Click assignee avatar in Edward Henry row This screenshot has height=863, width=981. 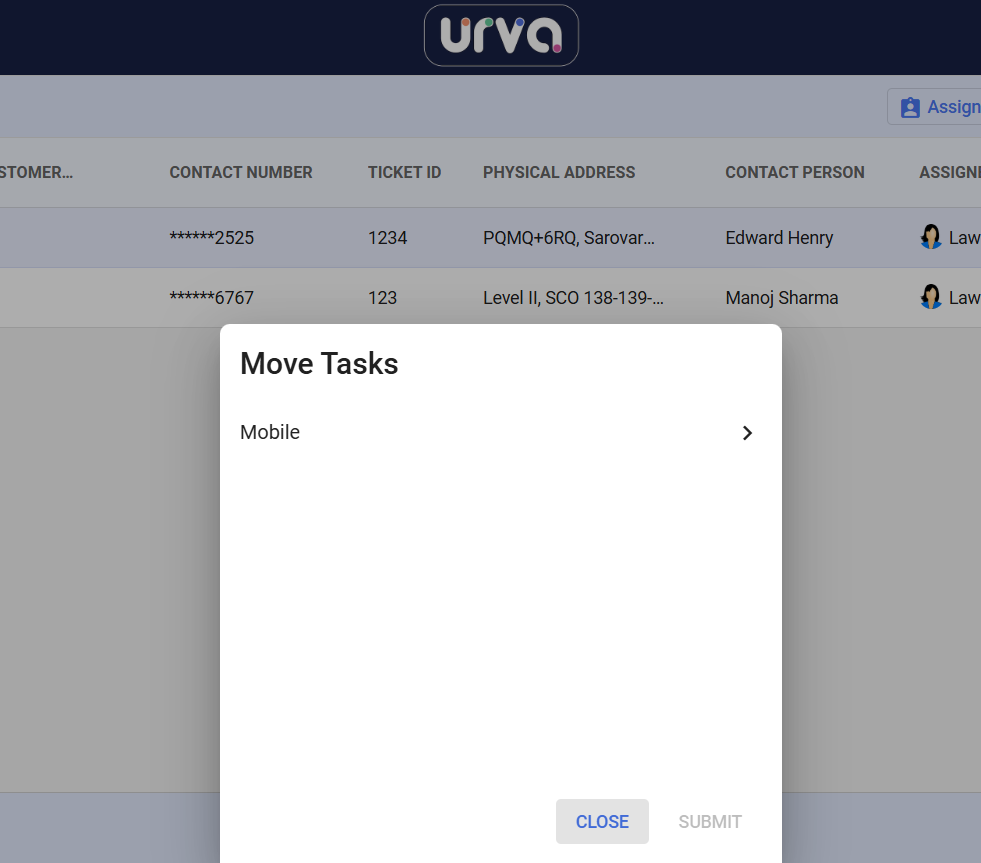click(x=931, y=237)
